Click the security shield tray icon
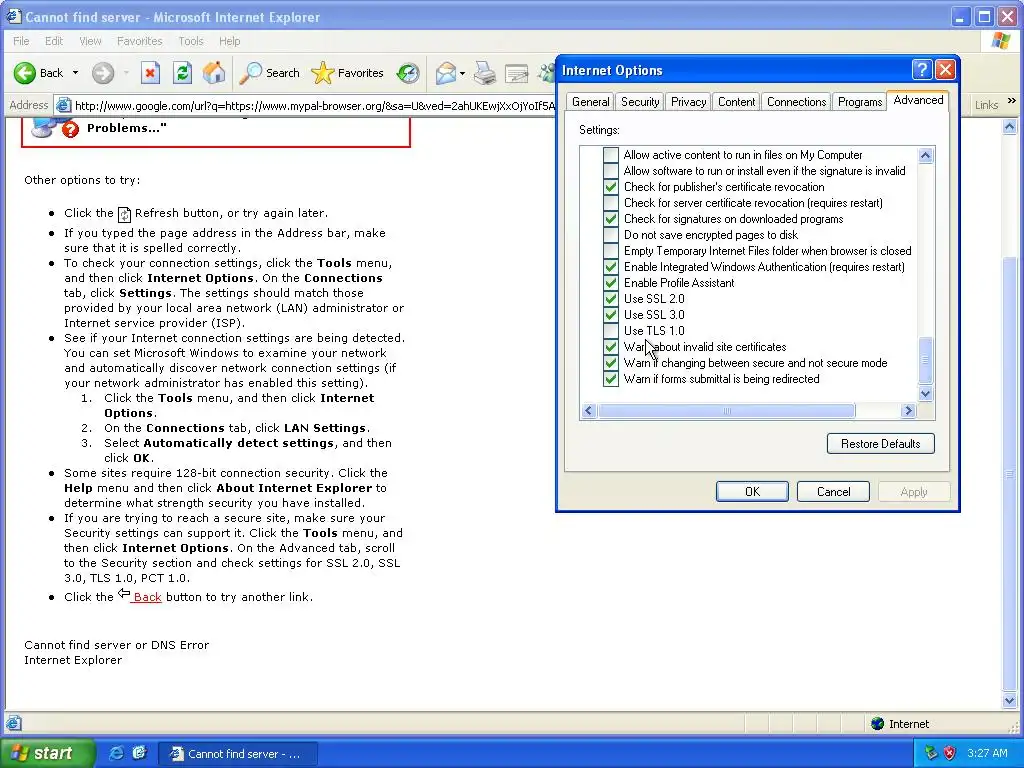 (950, 753)
